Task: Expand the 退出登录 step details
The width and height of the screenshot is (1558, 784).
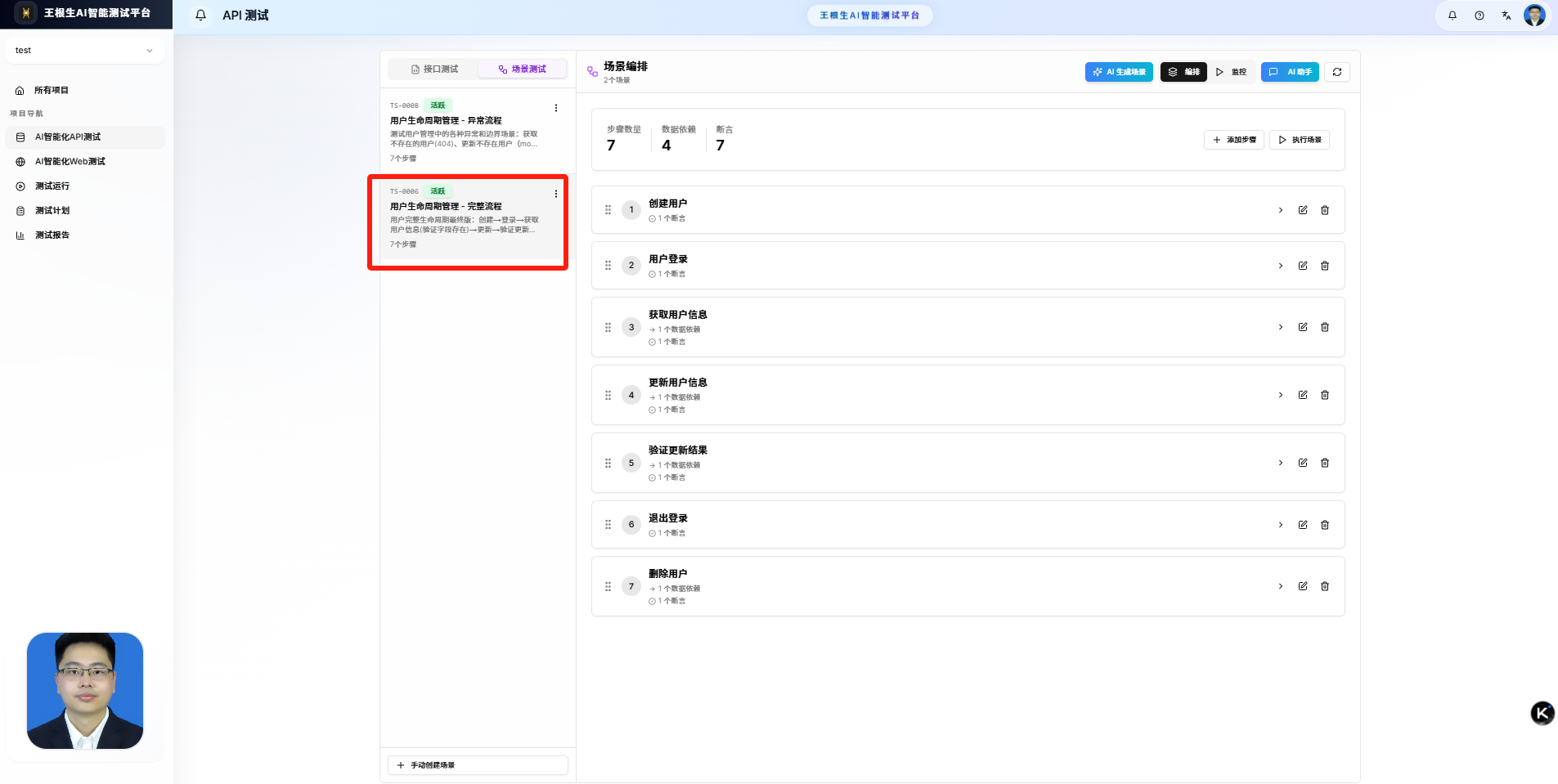Action: (1281, 525)
